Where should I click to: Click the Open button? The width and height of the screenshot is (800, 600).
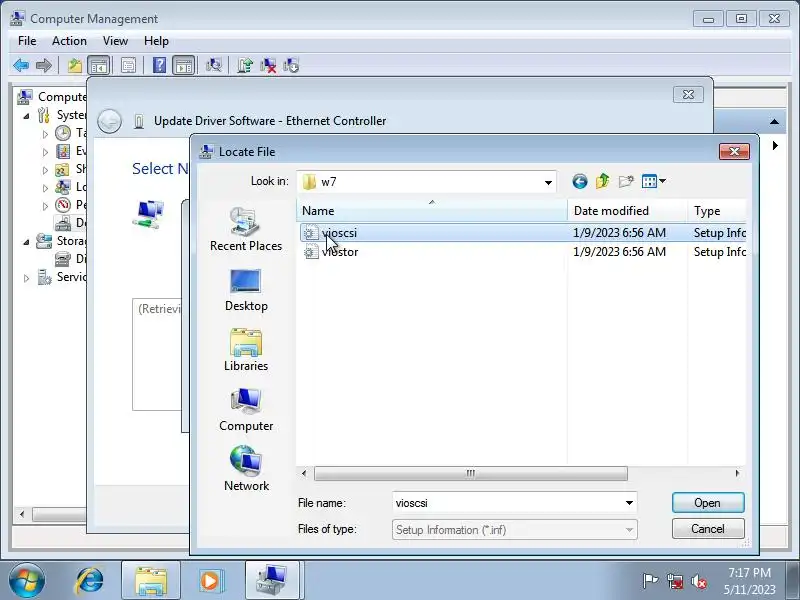(708, 503)
